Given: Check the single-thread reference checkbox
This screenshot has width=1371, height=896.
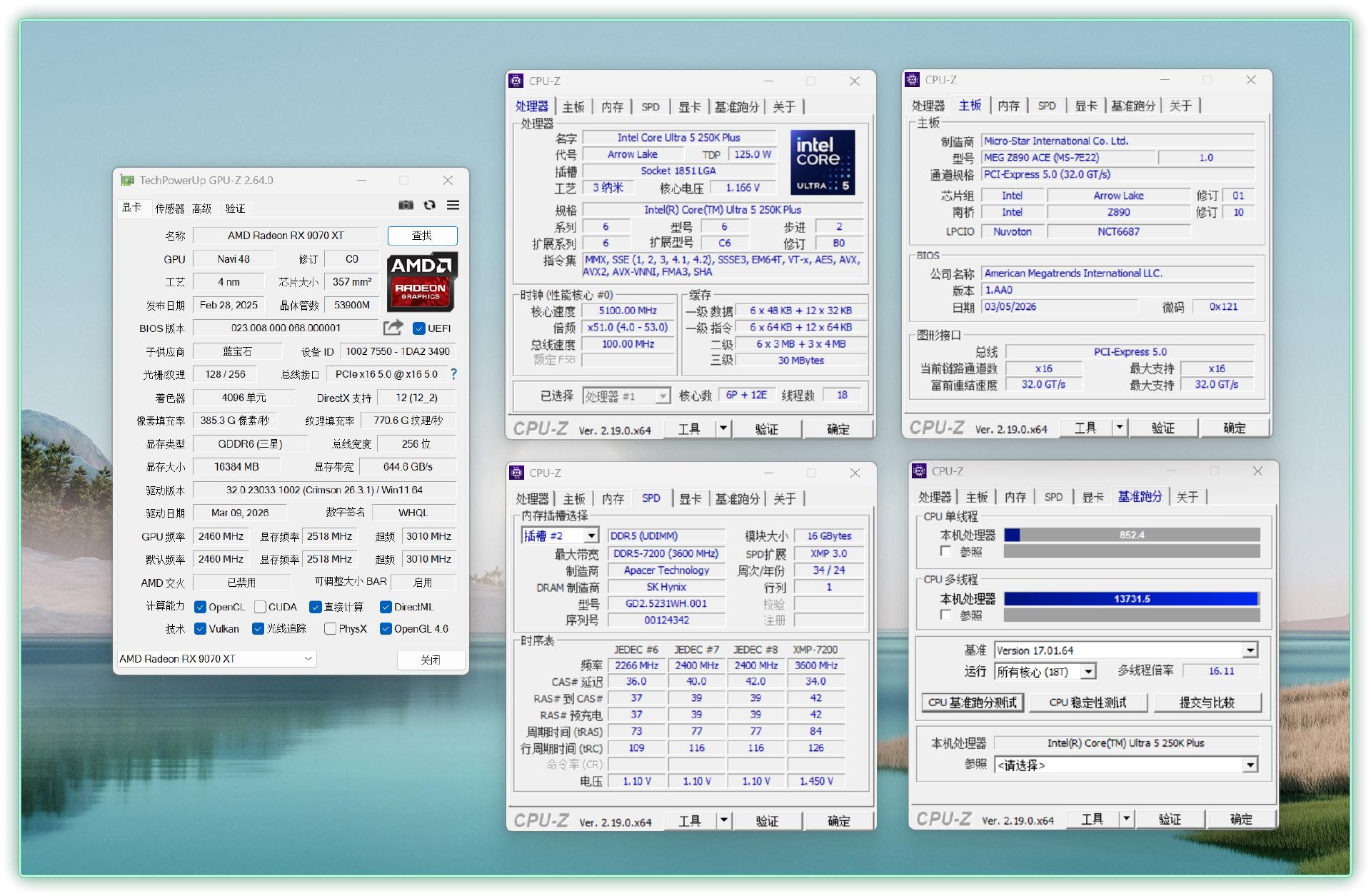Looking at the screenshot, I should tap(946, 551).
